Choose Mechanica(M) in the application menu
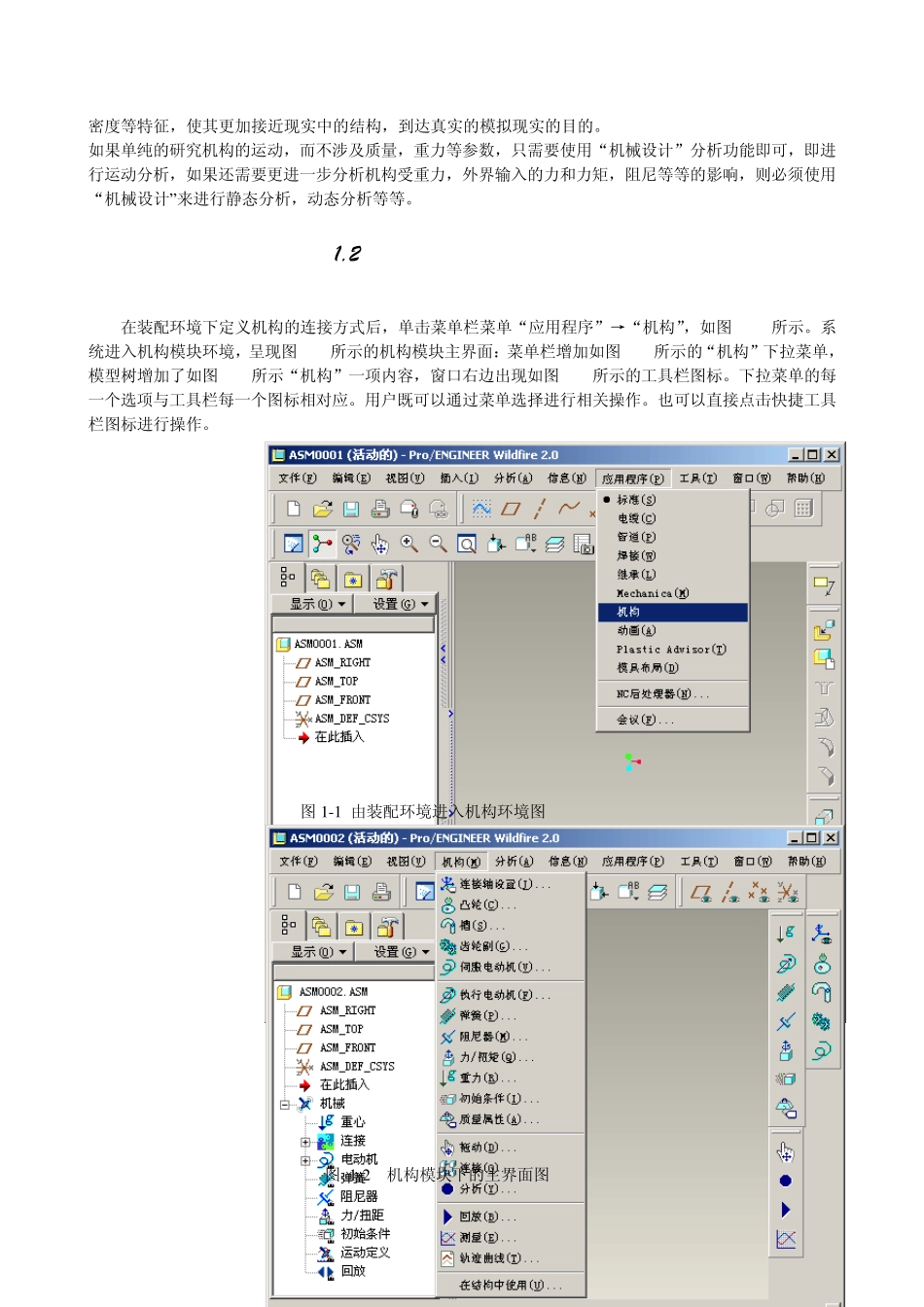This screenshot has height=1307, width=924. 672,593
